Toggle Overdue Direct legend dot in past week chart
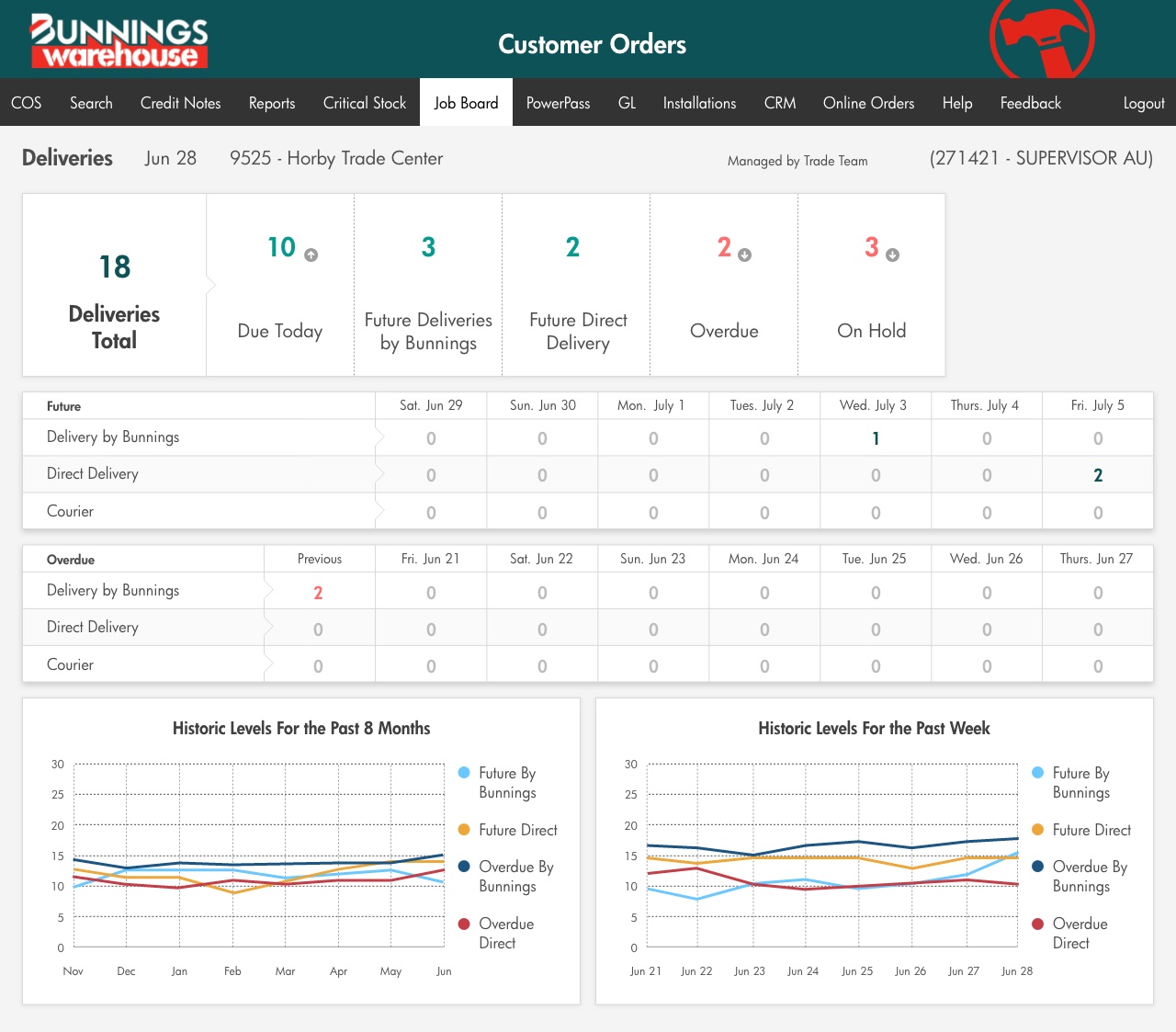 (x=1038, y=924)
